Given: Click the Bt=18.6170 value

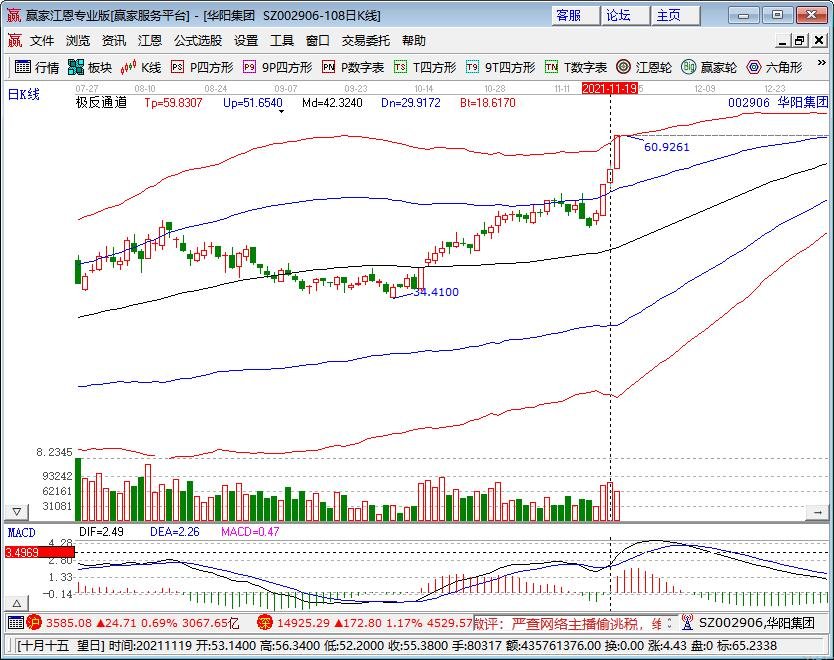Looking at the screenshot, I should [488, 103].
